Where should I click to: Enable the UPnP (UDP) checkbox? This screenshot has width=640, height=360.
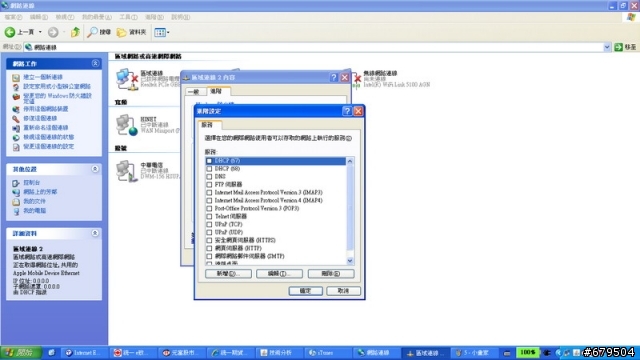point(209,232)
